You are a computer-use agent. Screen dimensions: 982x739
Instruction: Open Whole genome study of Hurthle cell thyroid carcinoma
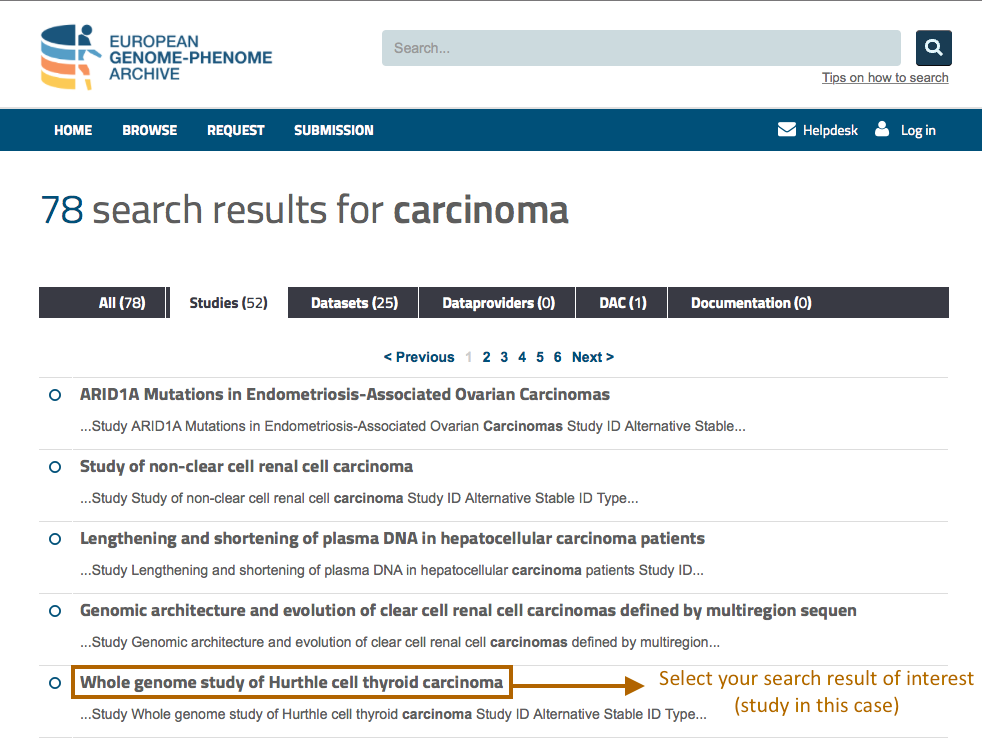click(x=291, y=682)
